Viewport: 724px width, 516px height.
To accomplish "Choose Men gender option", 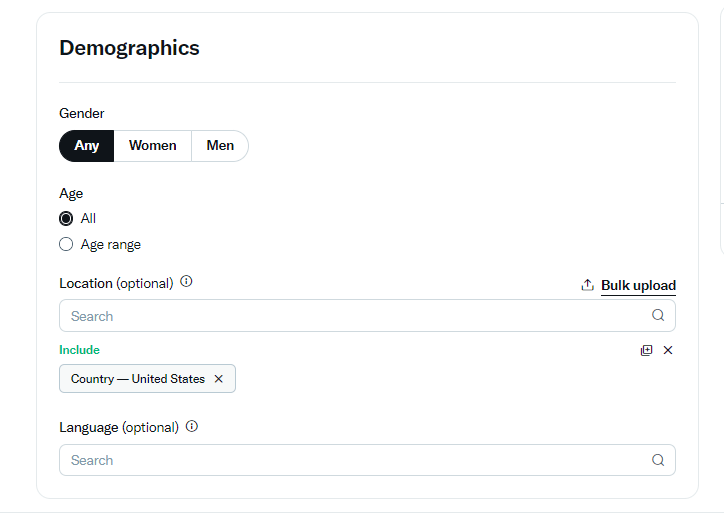I will [220, 146].
